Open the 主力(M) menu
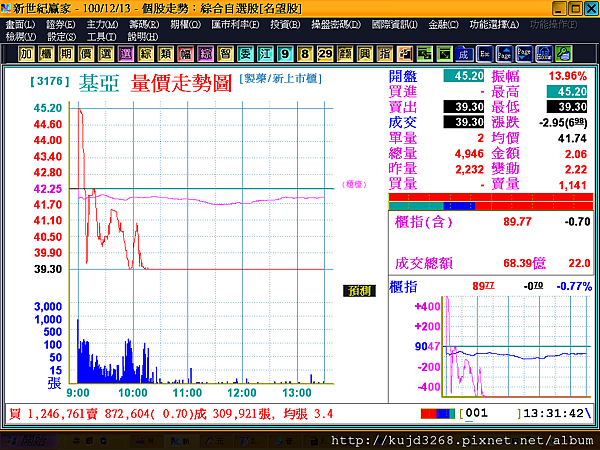This screenshot has width=600, height=450. pyautogui.click(x=102, y=25)
